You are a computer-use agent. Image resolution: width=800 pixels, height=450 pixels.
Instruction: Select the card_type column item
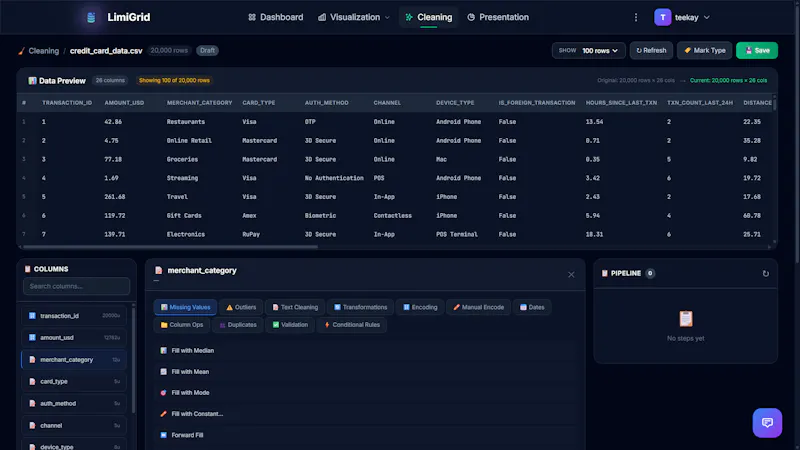[74, 382]
